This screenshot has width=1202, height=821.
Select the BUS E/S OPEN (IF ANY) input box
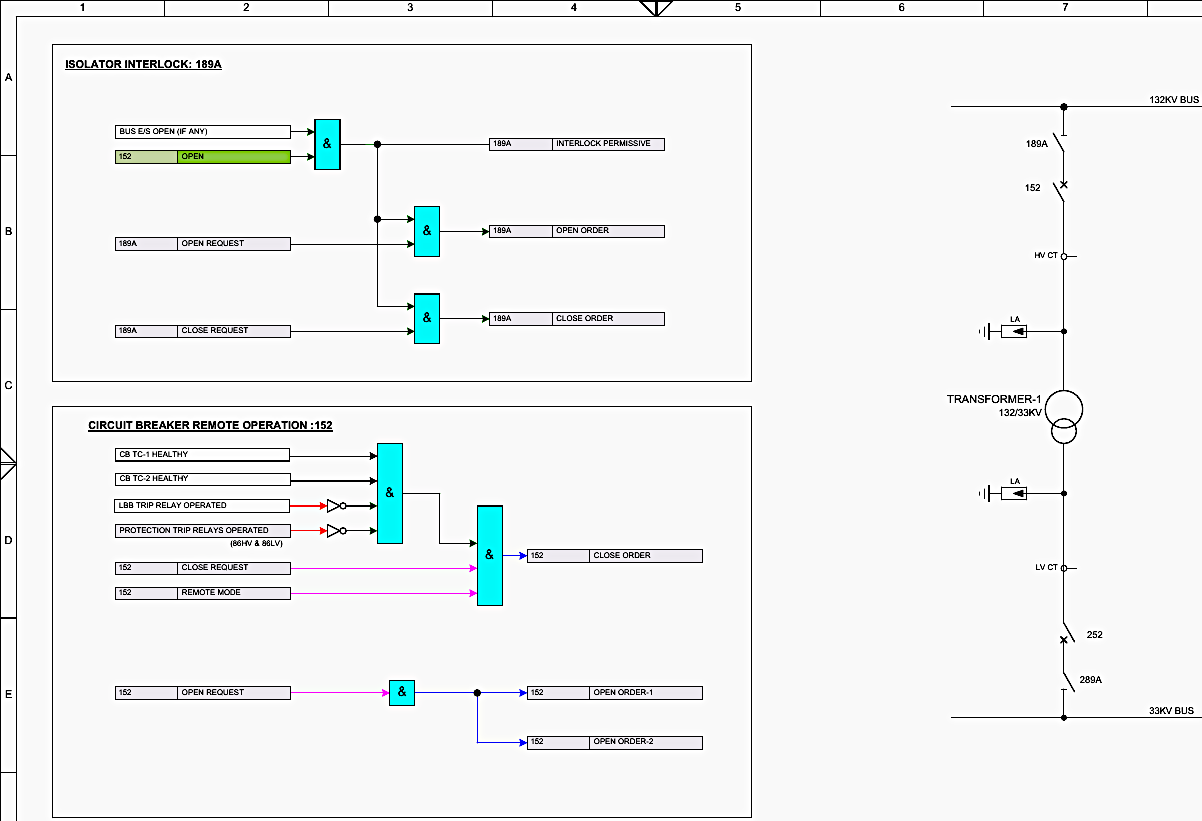(x=203, y=132)
